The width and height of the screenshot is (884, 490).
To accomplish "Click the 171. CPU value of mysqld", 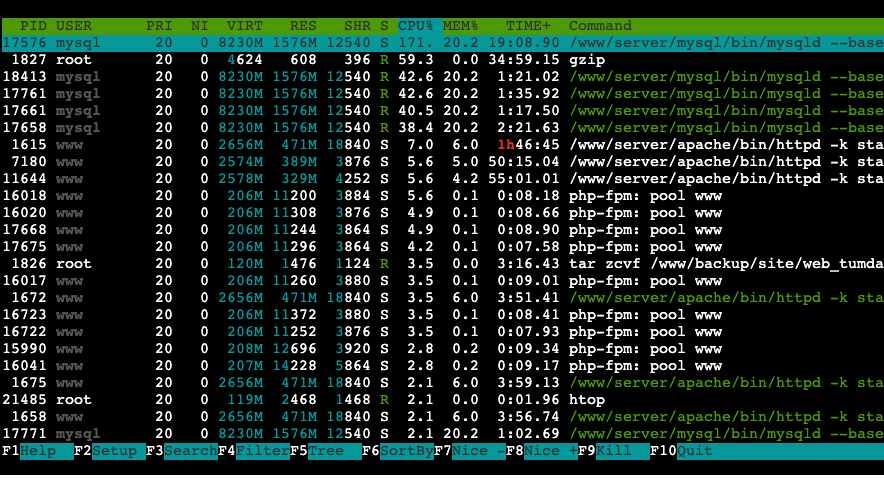I will 416,43.
